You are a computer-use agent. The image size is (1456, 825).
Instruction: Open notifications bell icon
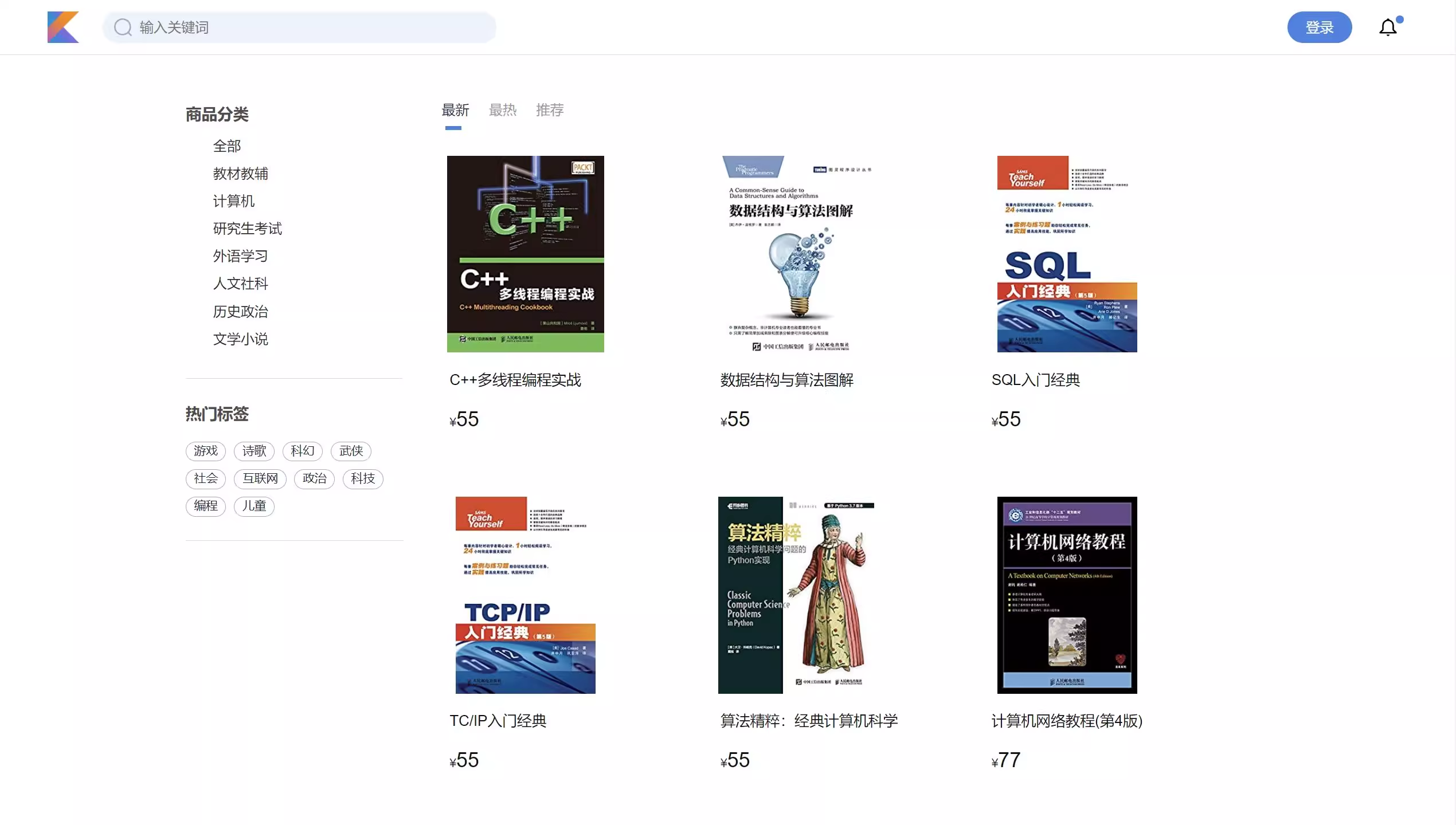pos(1388,27)
